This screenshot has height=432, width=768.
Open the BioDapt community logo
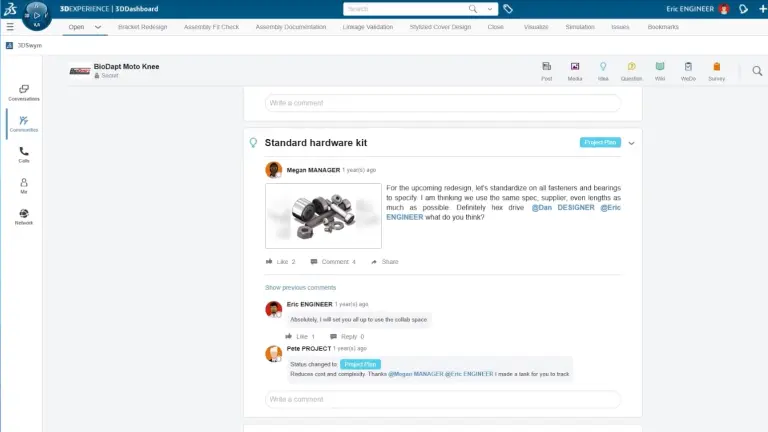[80, 71]
